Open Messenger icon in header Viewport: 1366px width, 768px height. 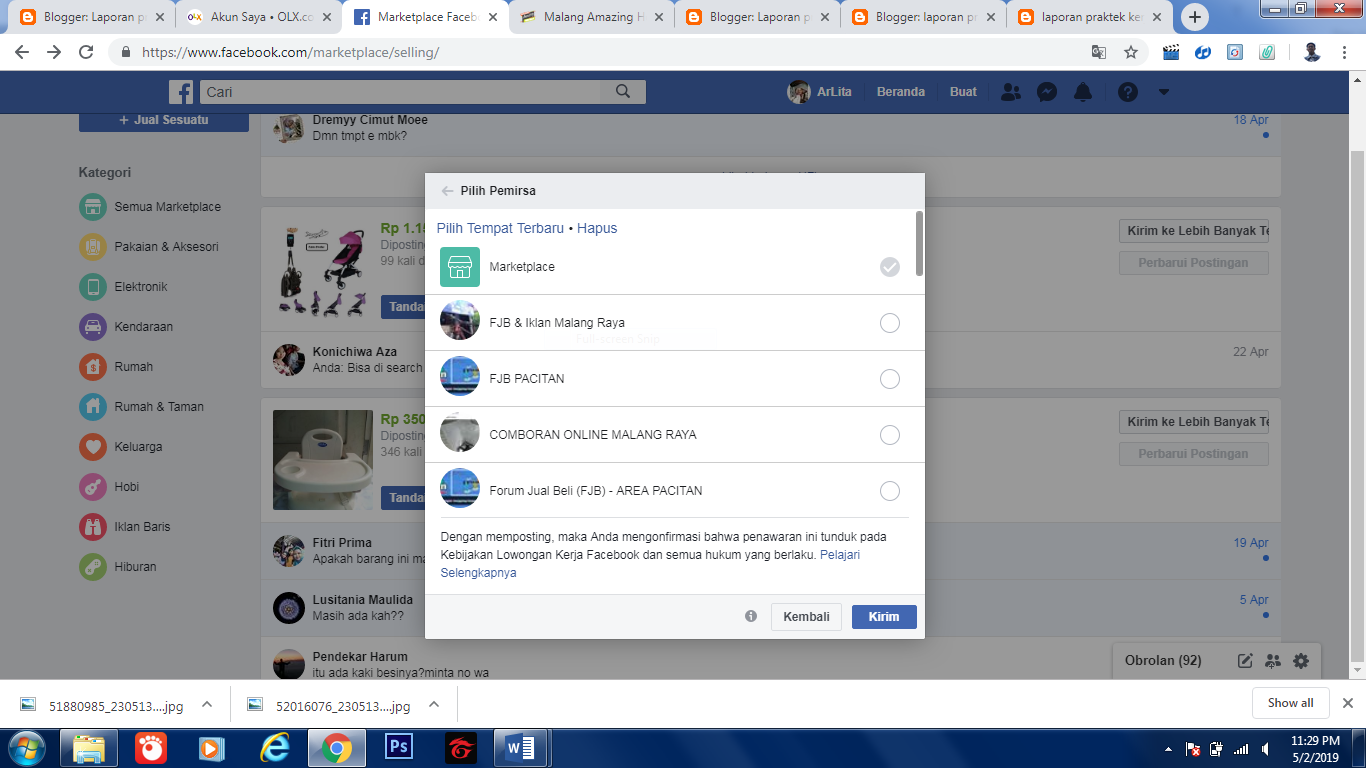pyautogui.click(x=1047, y=92)
